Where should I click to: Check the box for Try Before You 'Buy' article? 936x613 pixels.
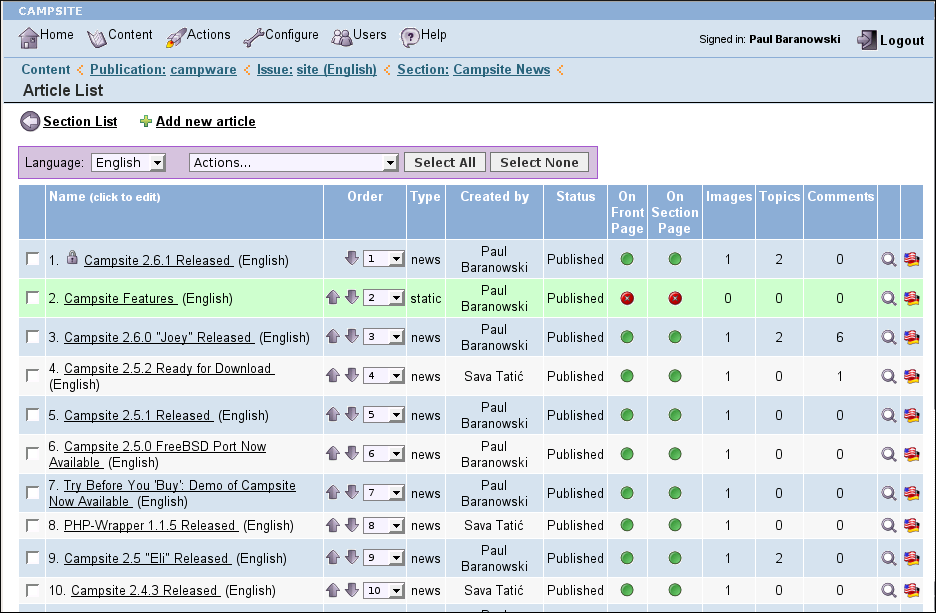click(33, 493)
